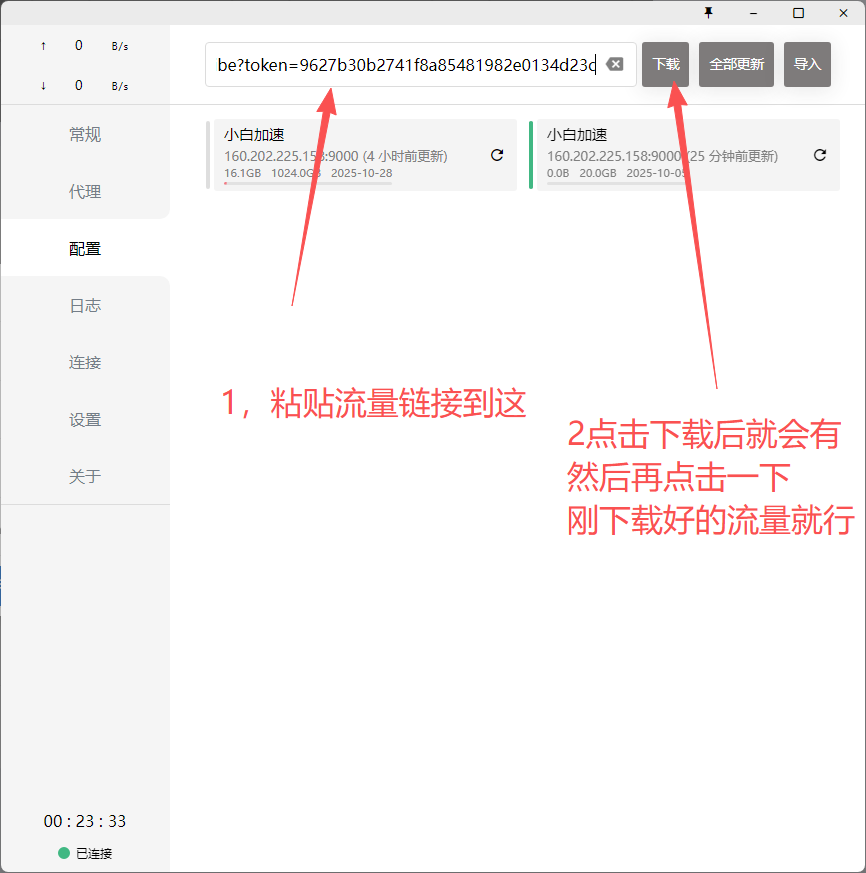Image resolution: width=866 pixels, height=873 pixels.
Task: Refresh the profile updated 4 hours ago
Action: click(x=496, y=155)
